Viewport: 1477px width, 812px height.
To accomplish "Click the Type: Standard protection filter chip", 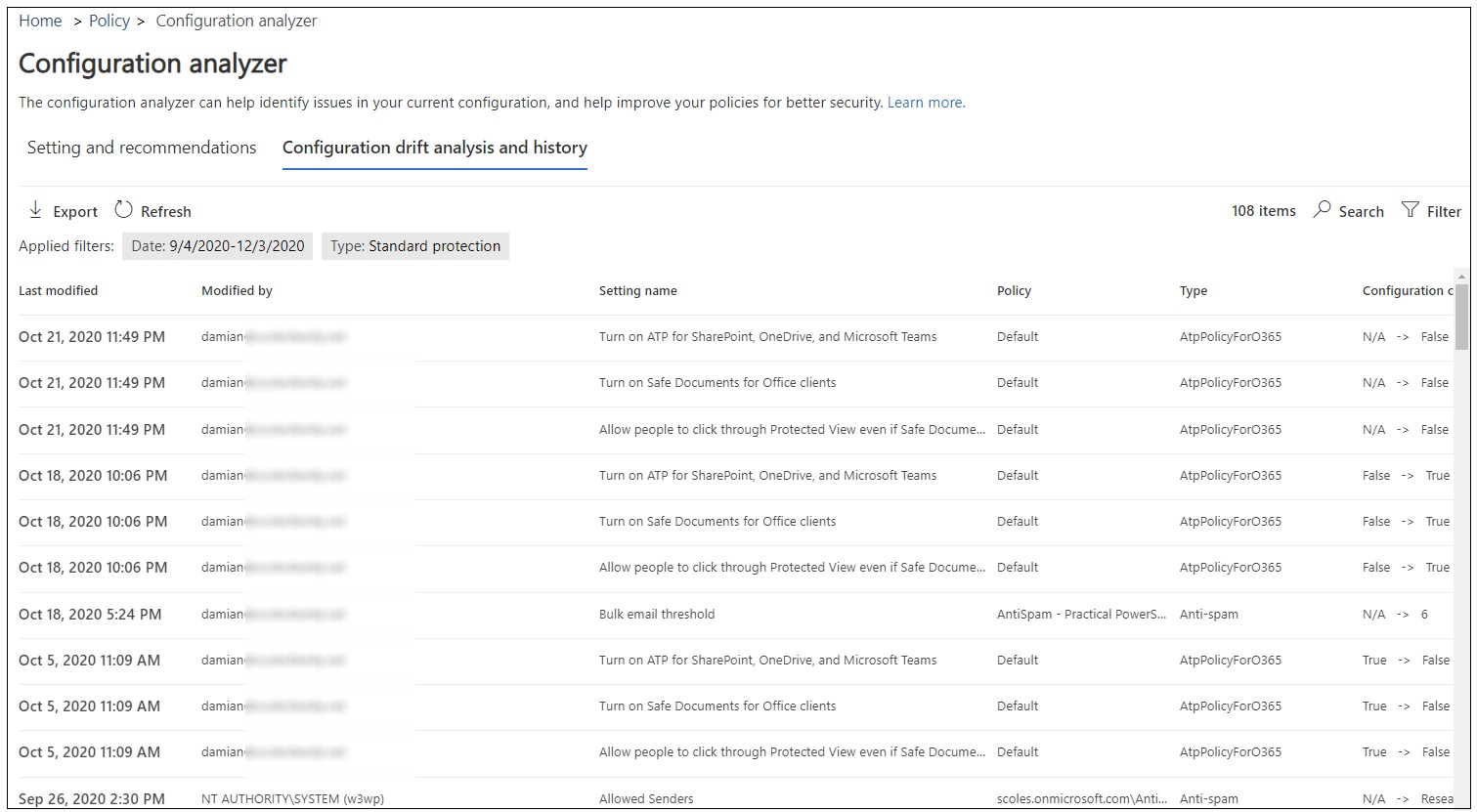I will click(414, 246).
